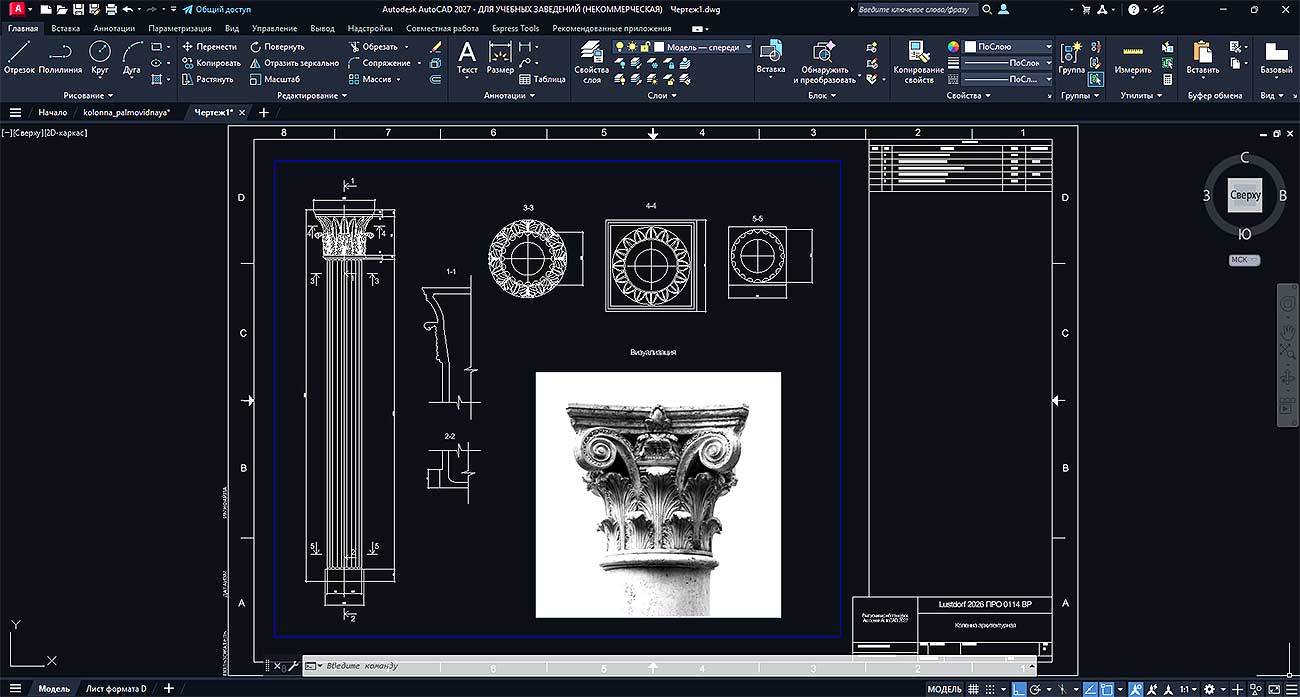Click Перенести (Move) command
Screen dimensions: 1300x697
coord(209,47)
